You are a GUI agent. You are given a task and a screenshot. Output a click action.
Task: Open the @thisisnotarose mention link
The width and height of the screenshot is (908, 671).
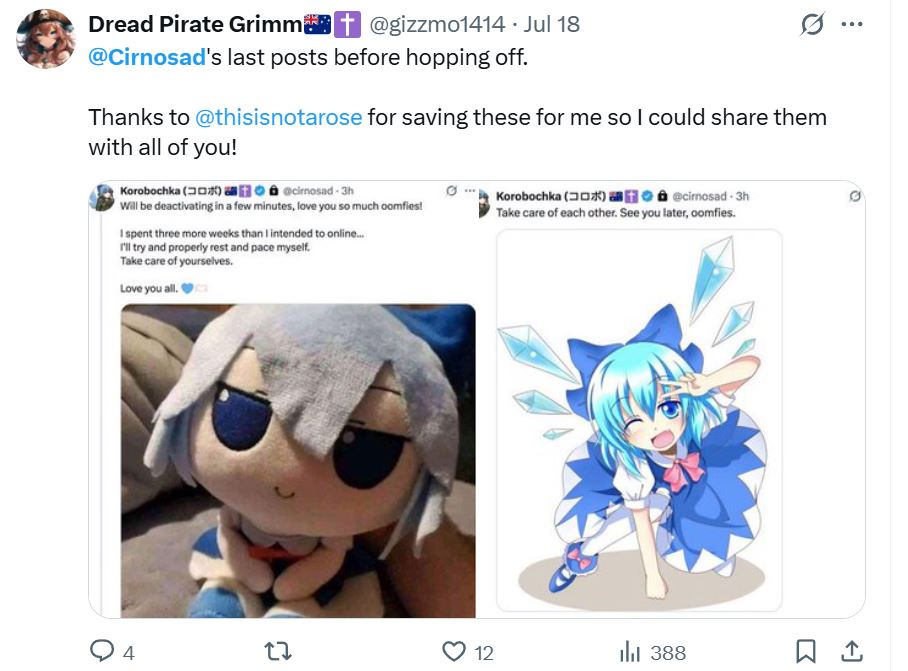click(279, 118)
